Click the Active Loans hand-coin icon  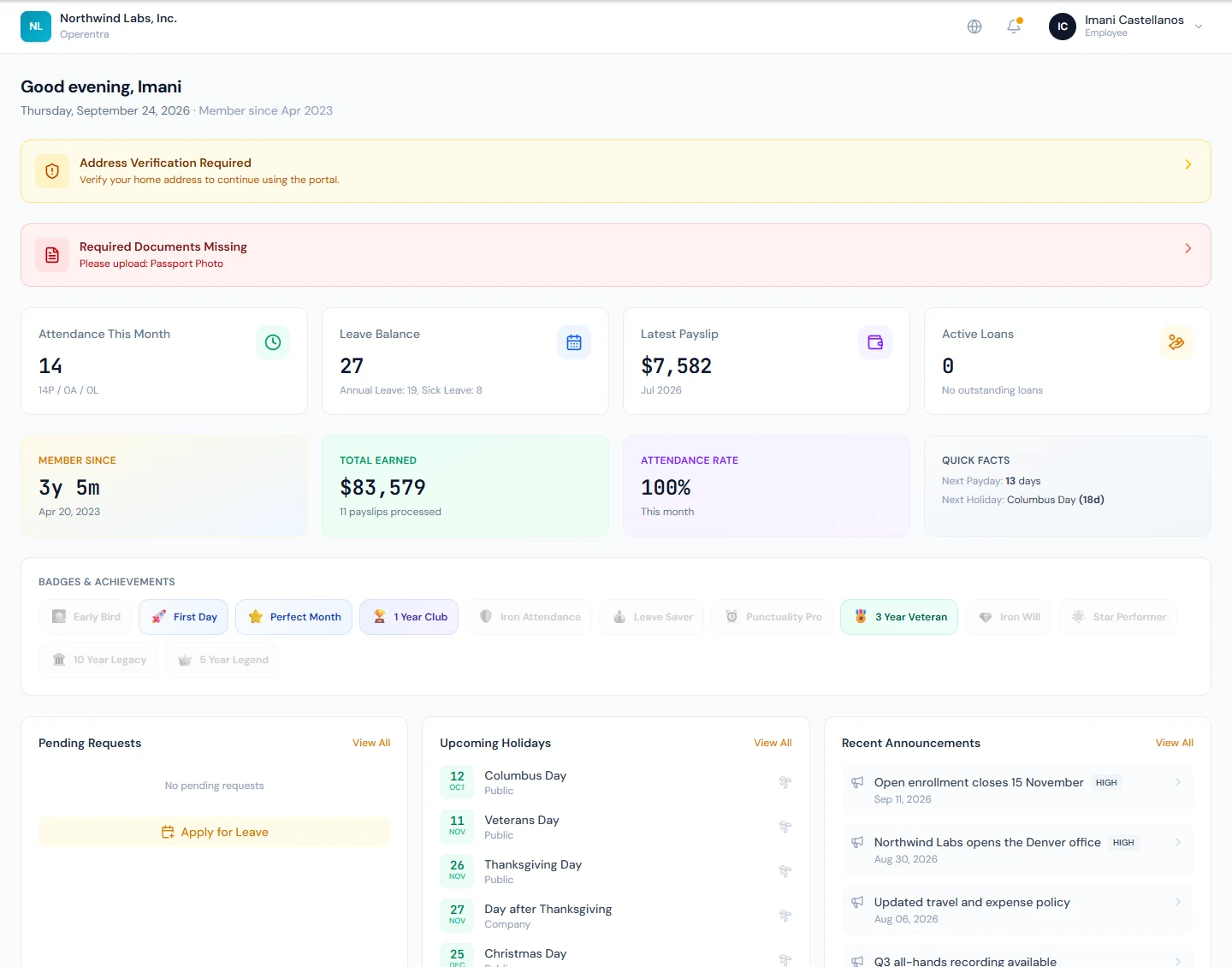point(1176,342)
